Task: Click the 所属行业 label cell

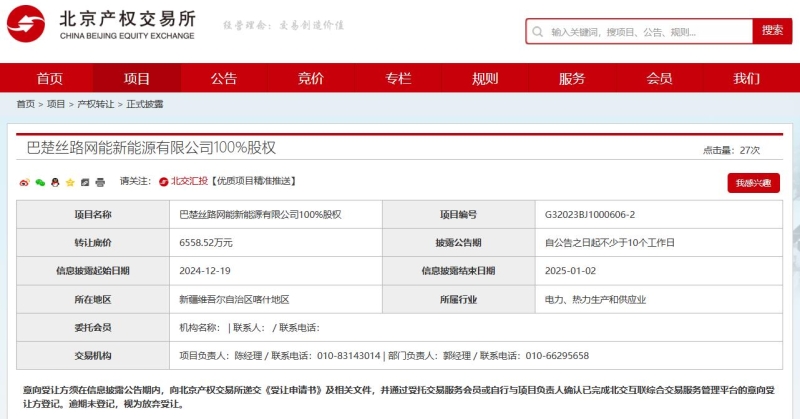Action: point(459,299)
